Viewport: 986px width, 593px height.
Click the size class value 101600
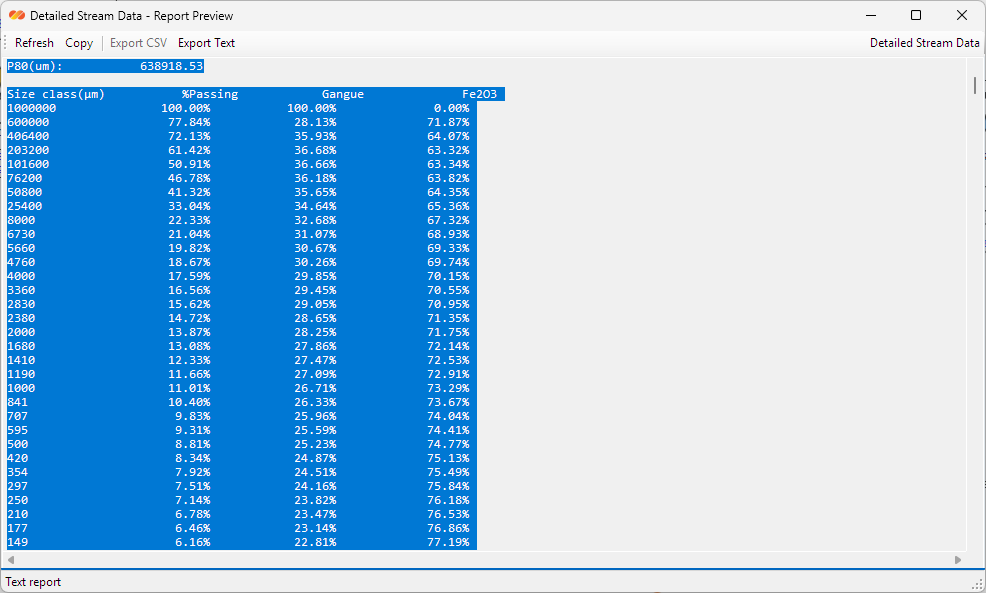point(28,164)
